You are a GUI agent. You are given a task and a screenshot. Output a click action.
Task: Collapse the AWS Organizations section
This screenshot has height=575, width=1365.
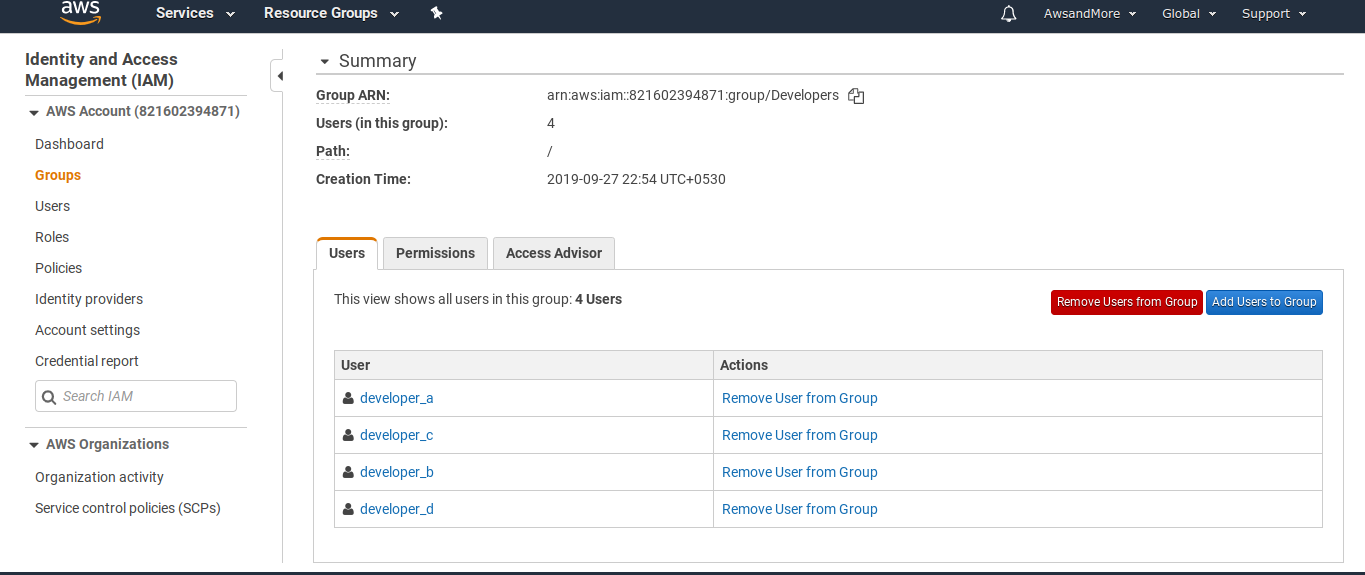pos(34,445)
